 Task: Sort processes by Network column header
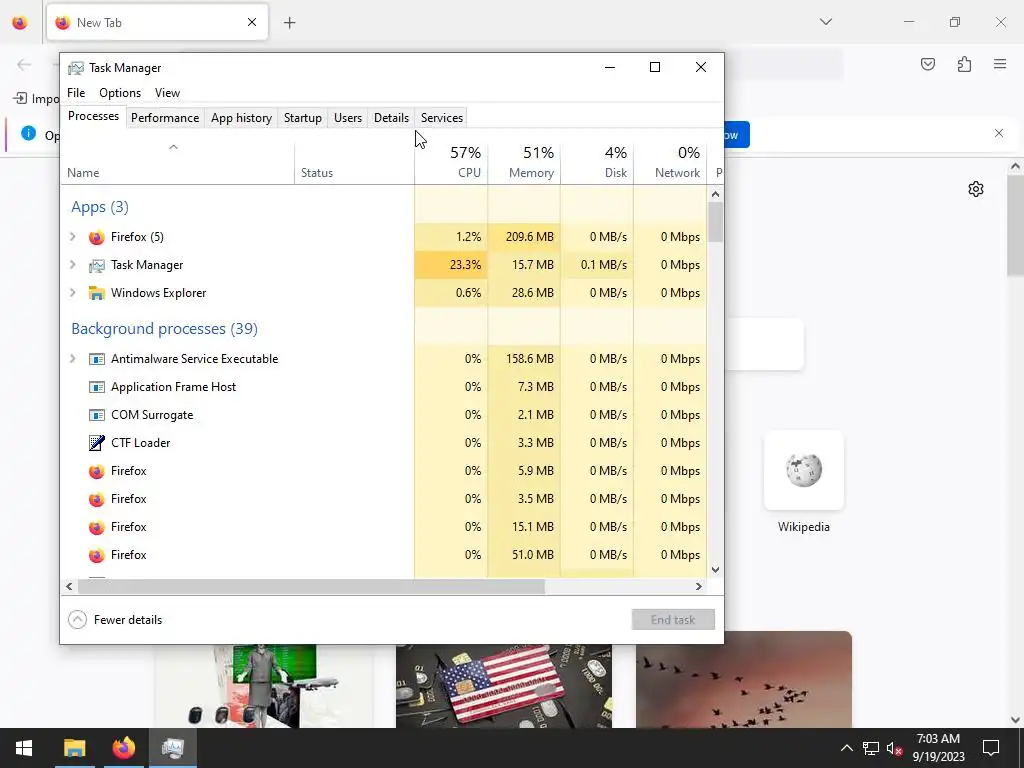671,162
